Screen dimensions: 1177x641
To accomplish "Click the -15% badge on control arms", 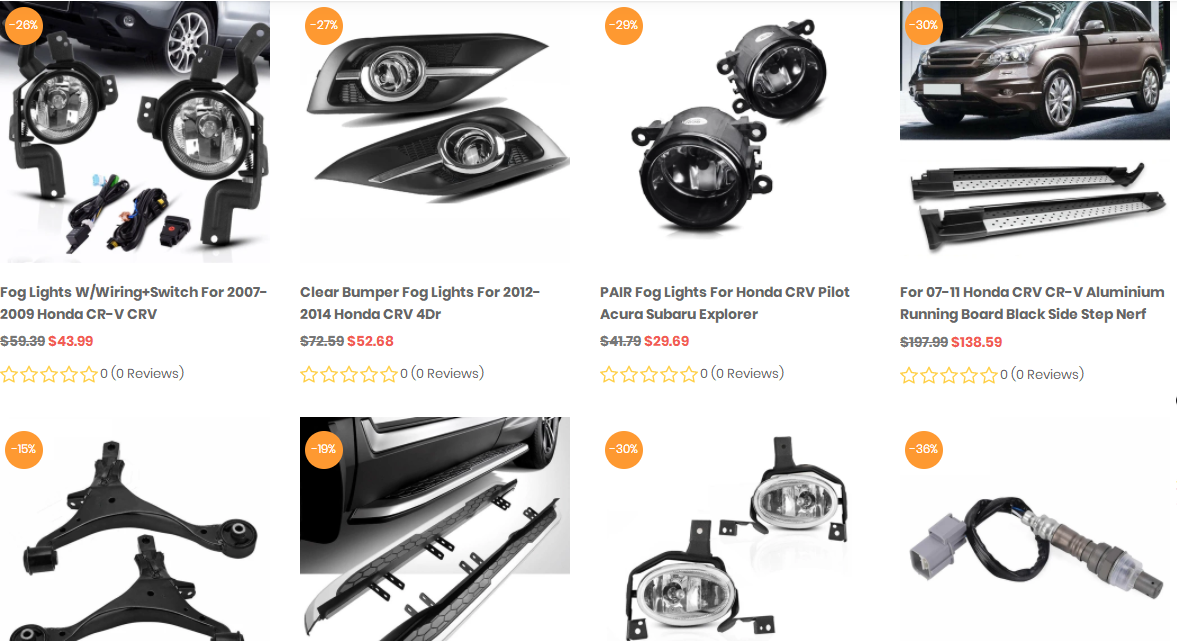I will click(23, 449).
